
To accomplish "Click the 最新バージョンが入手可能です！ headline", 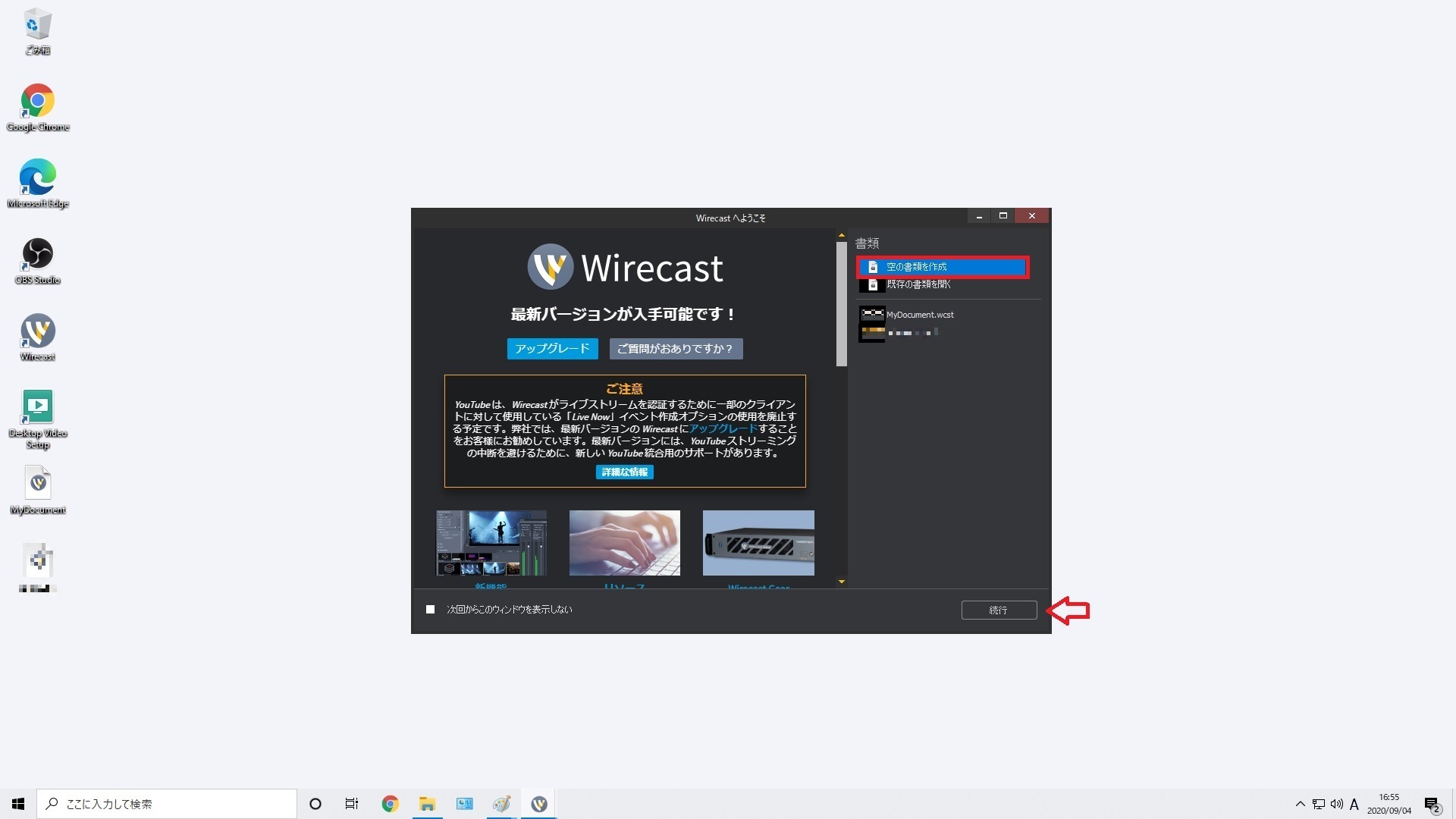I will point(624,314).
